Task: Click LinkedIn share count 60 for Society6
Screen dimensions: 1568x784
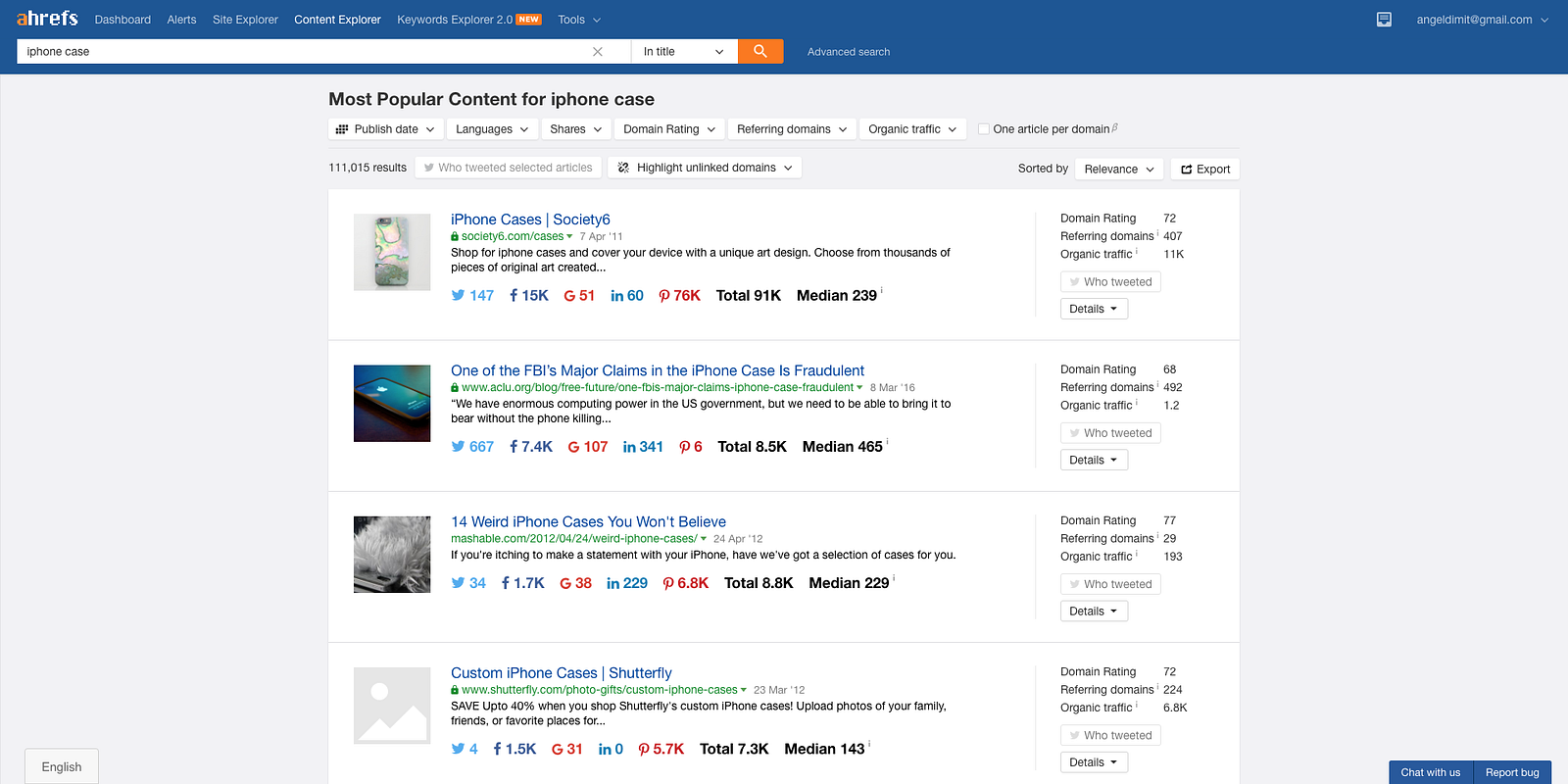Action: 627,295
